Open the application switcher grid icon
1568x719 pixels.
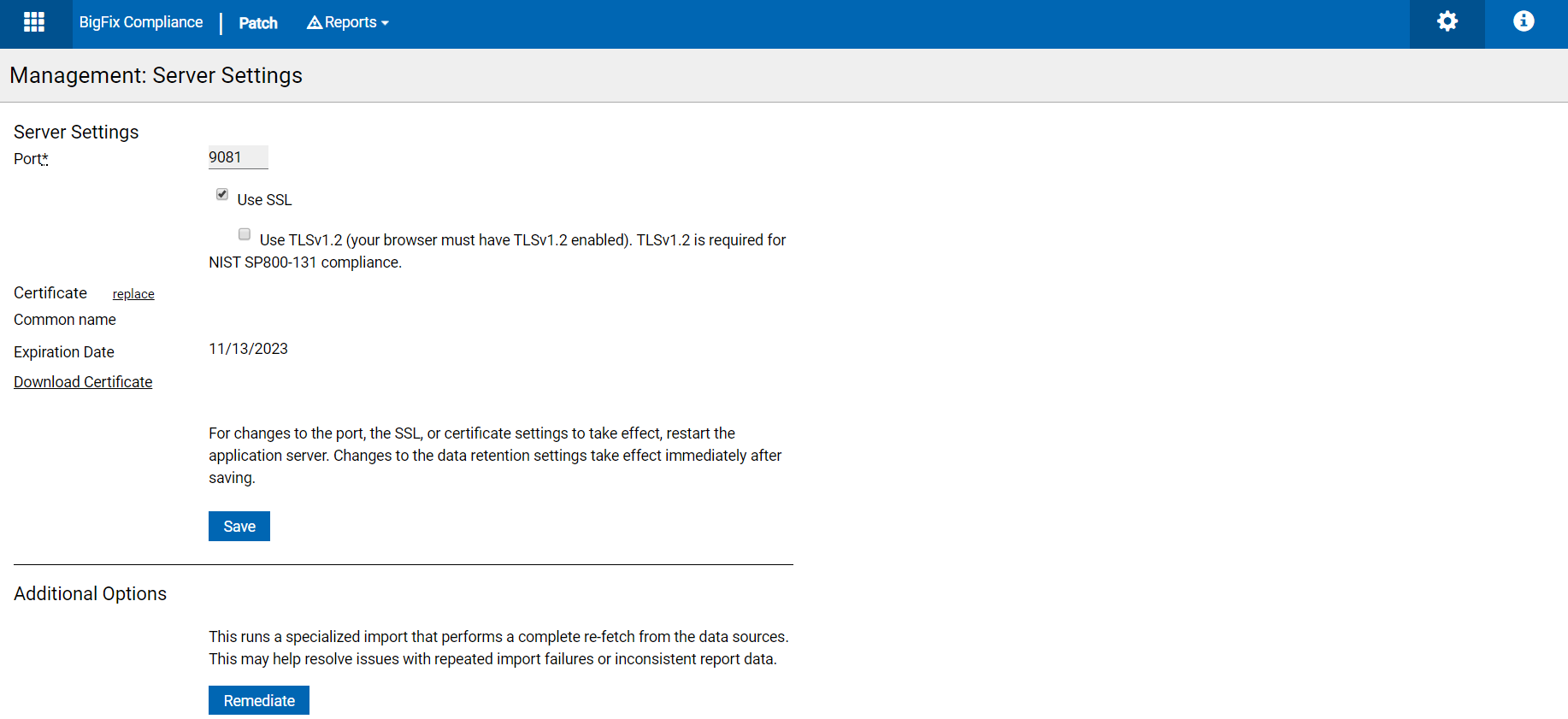[34, 22]
